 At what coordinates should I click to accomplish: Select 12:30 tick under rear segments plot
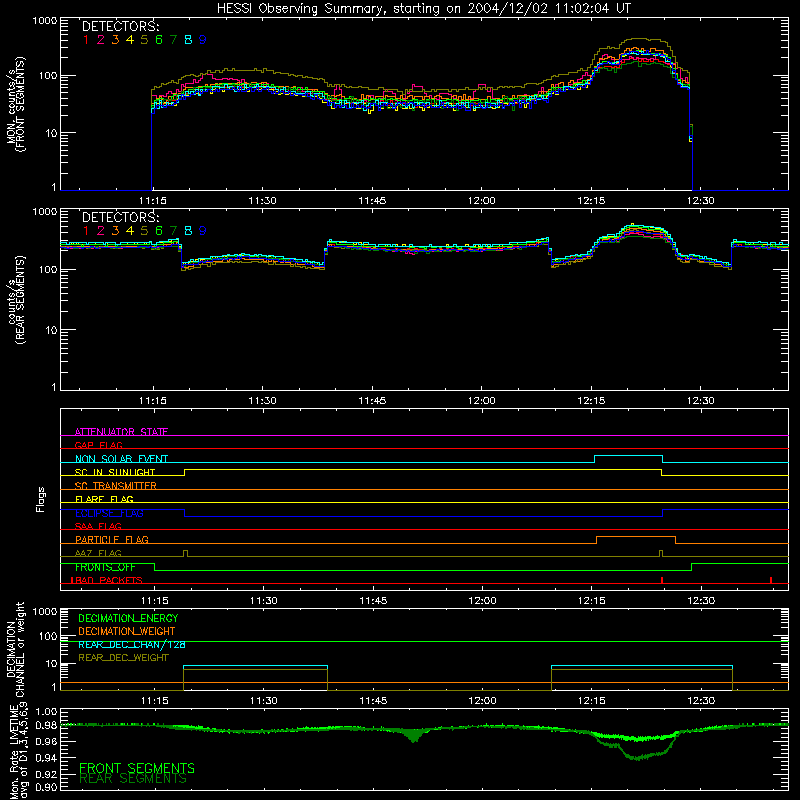coord(701,401)
